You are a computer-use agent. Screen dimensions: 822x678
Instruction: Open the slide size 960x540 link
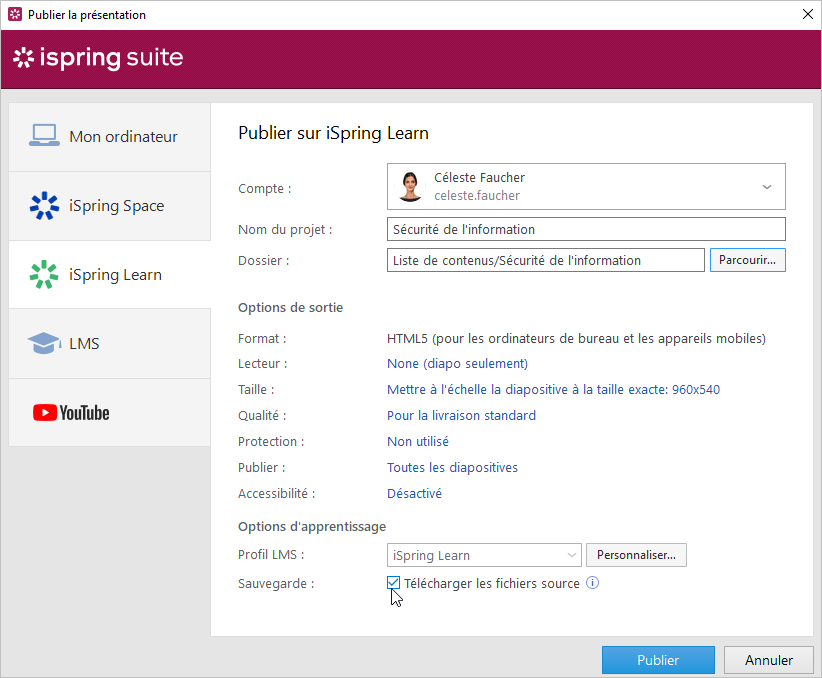pos(553,390)
